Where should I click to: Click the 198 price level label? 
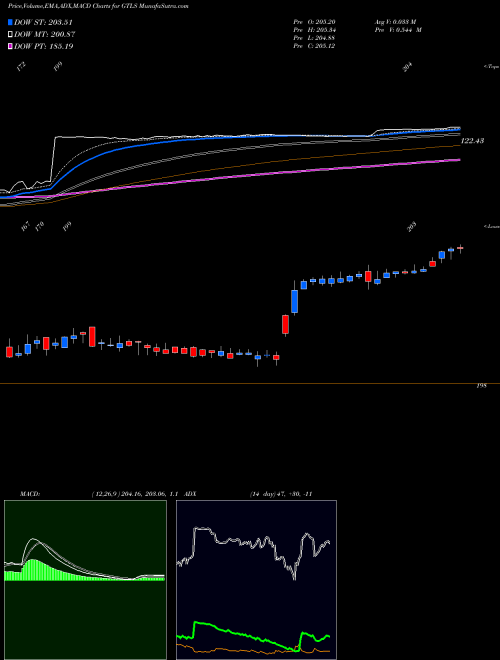point(481,386)
